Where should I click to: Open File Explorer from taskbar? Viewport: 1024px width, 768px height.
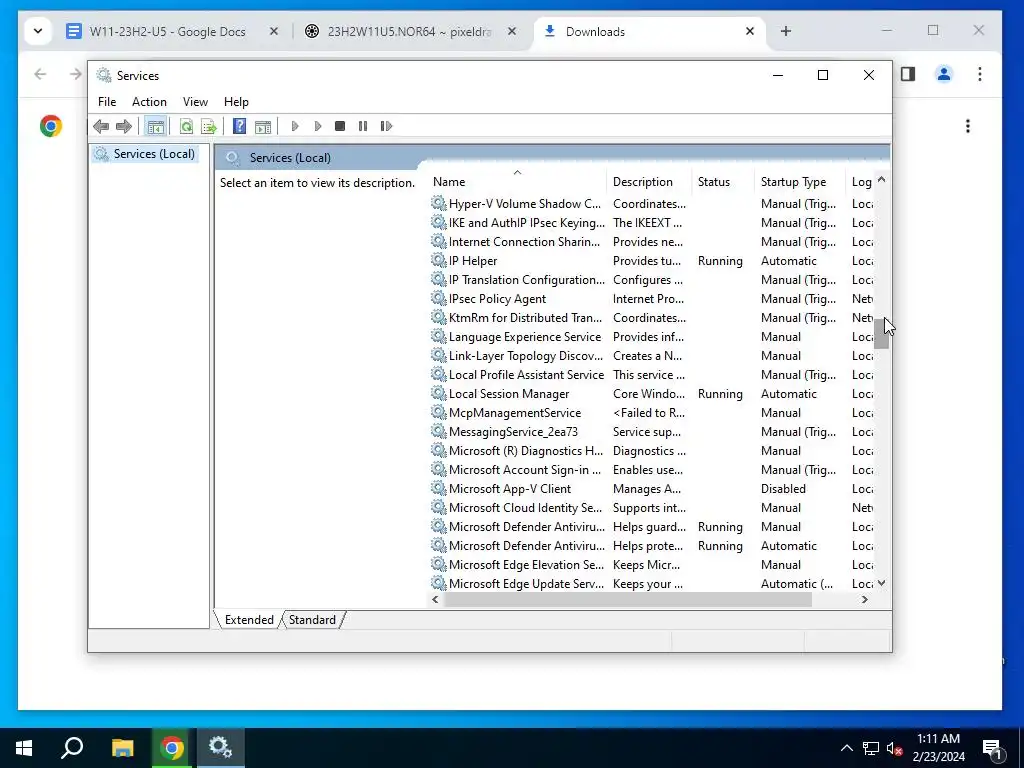click(x=122, y=748)
